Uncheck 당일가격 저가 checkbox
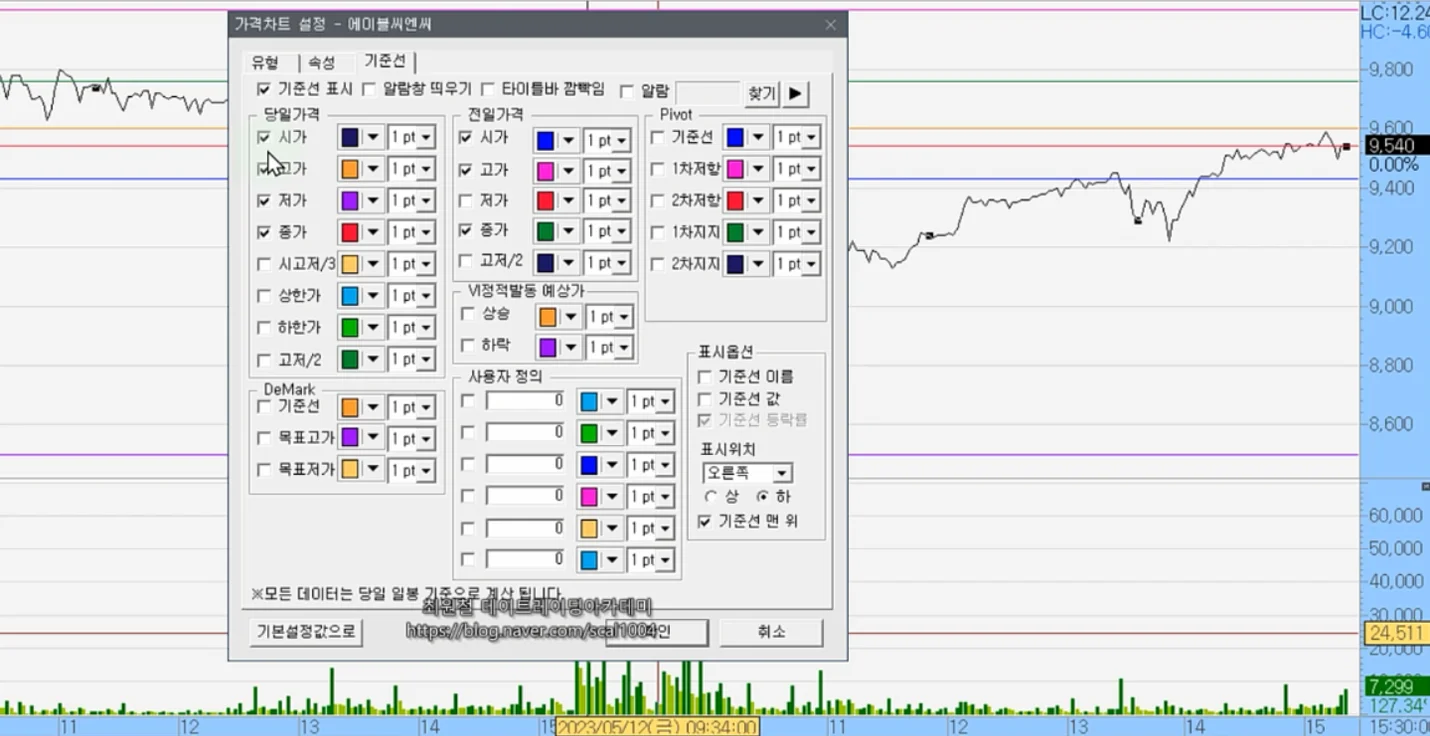This screenshot has width=1430, height=736. (264, 200)
